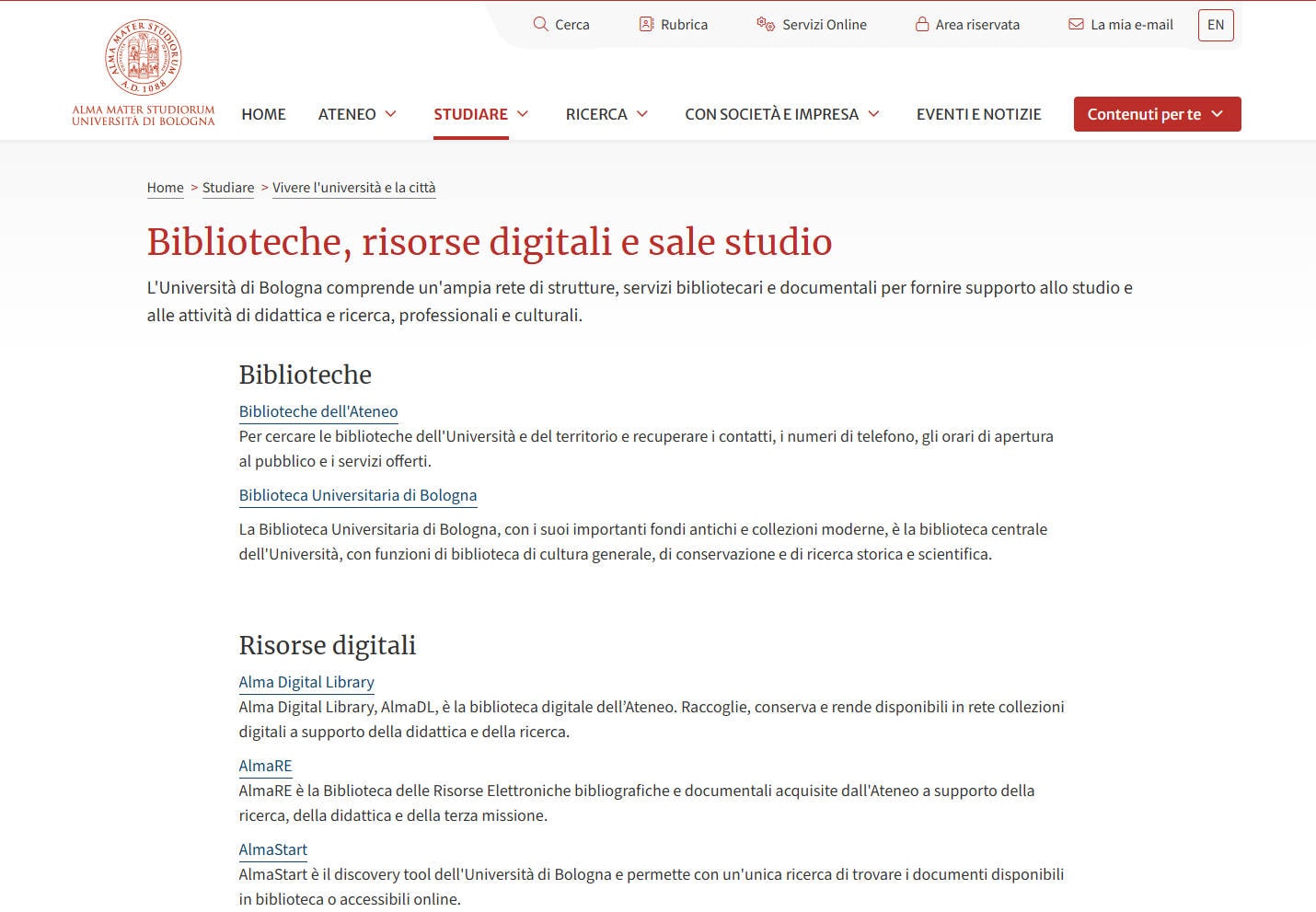Click the La mia e-mail envelope icon

(x=1076, y=24)
